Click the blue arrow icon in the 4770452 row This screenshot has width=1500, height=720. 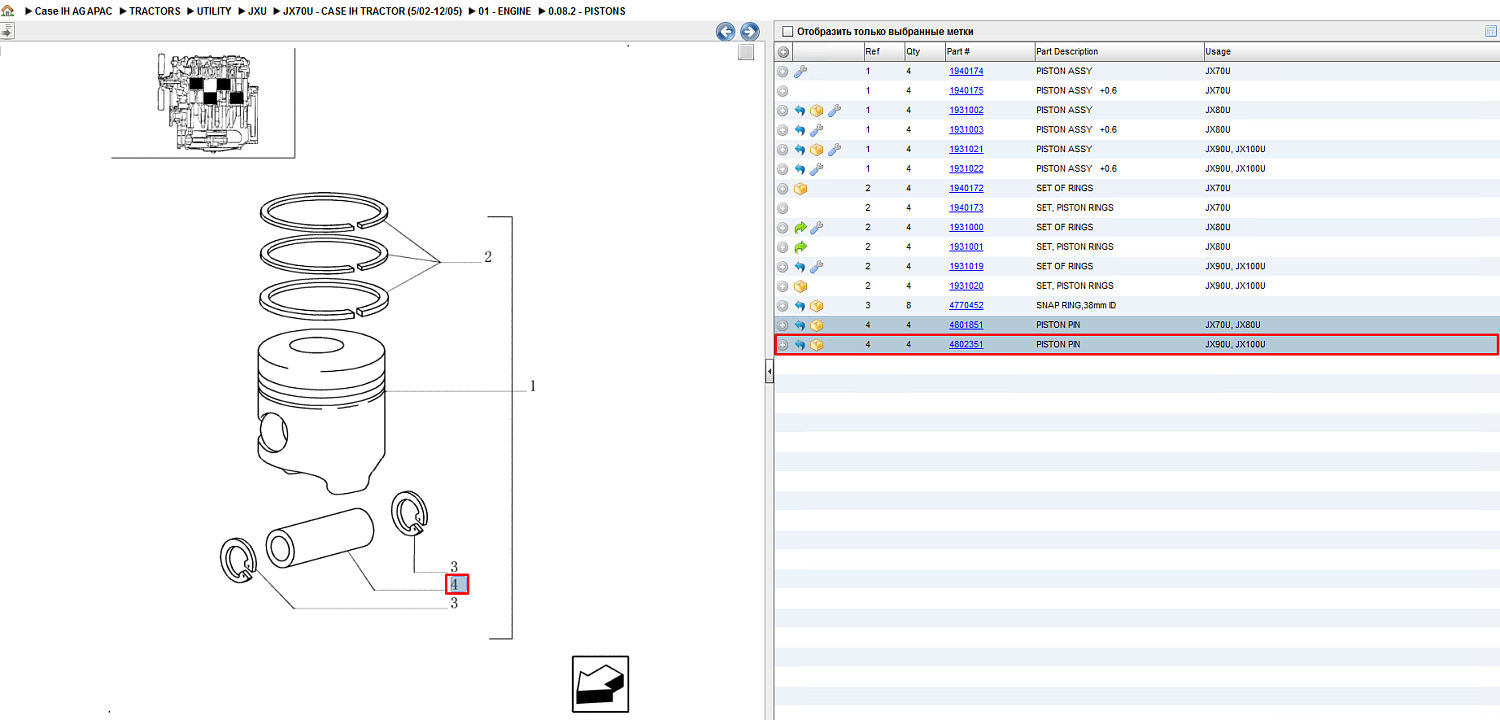pos(800,306)
